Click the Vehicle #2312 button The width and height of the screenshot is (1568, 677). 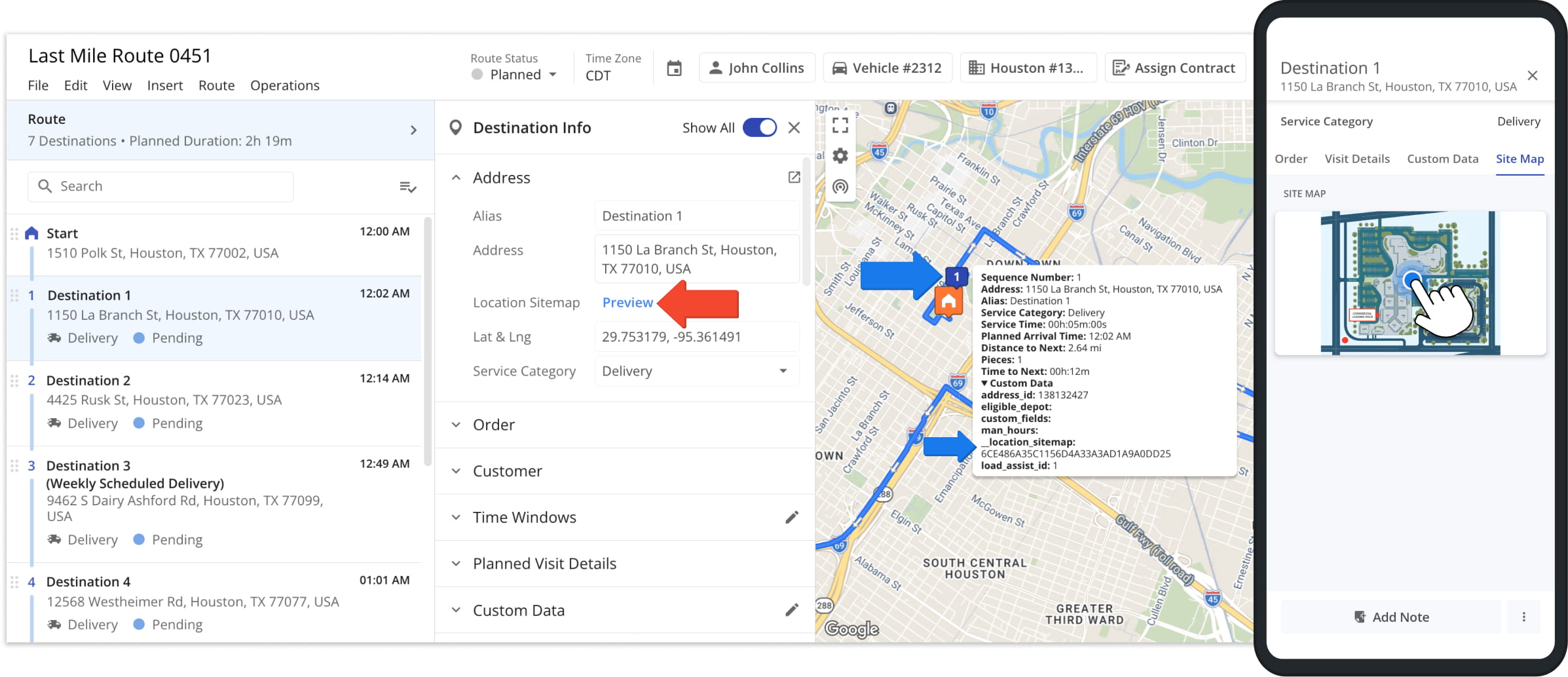point(887,68)
